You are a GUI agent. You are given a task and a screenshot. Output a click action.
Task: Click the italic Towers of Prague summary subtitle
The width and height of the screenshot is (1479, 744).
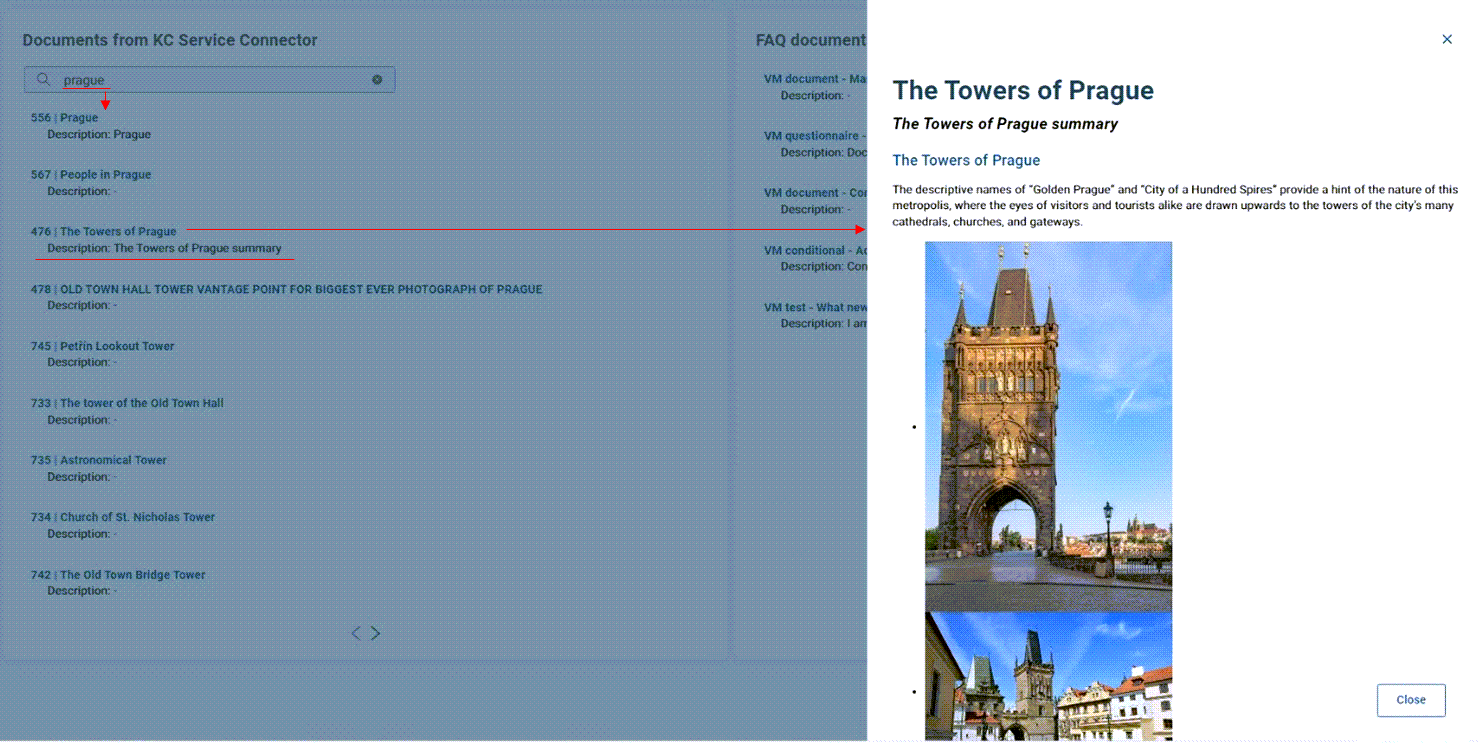coord(1005,124)
